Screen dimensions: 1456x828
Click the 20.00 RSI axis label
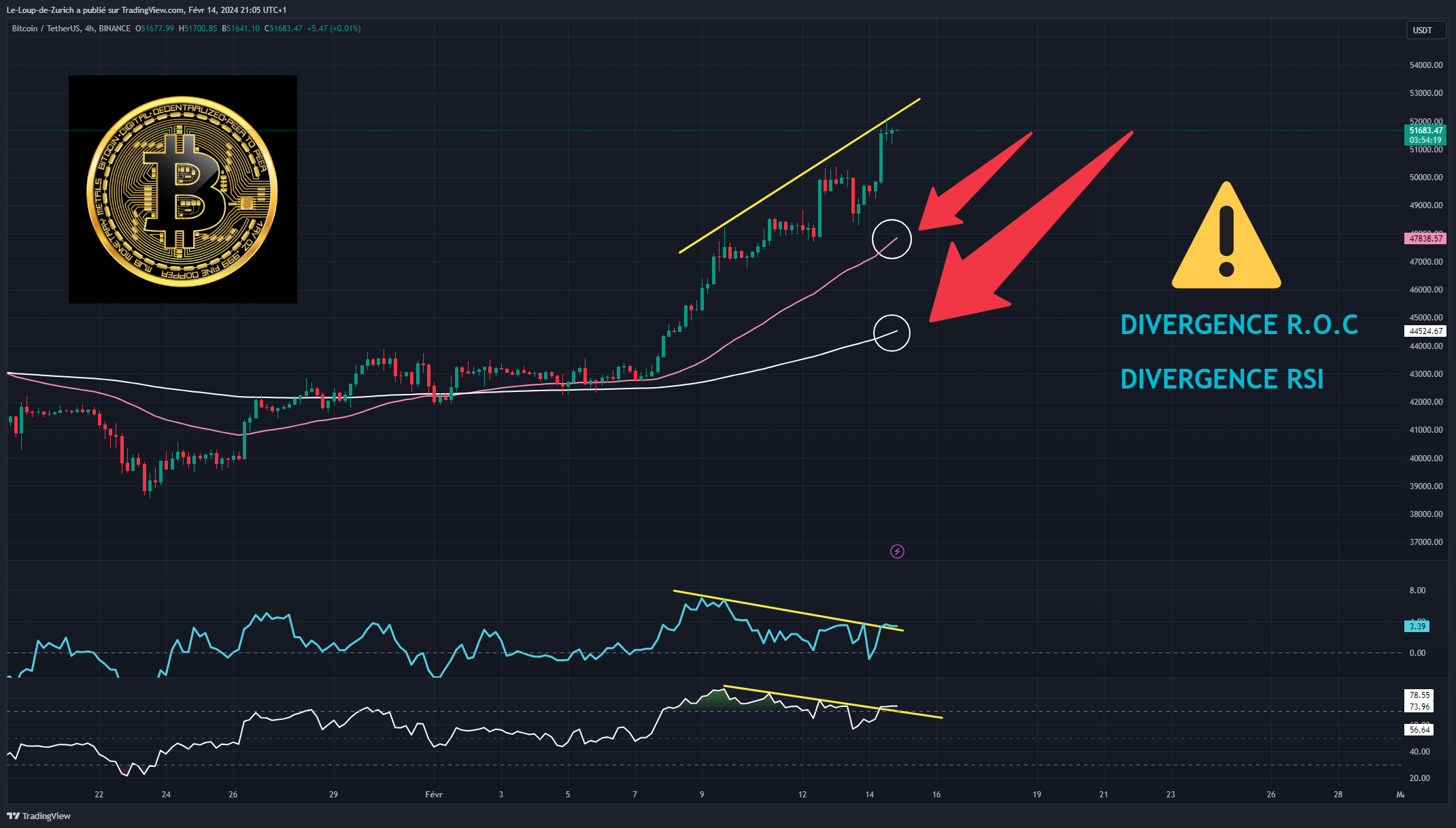pyautogui.click(x=1419, y=778)
